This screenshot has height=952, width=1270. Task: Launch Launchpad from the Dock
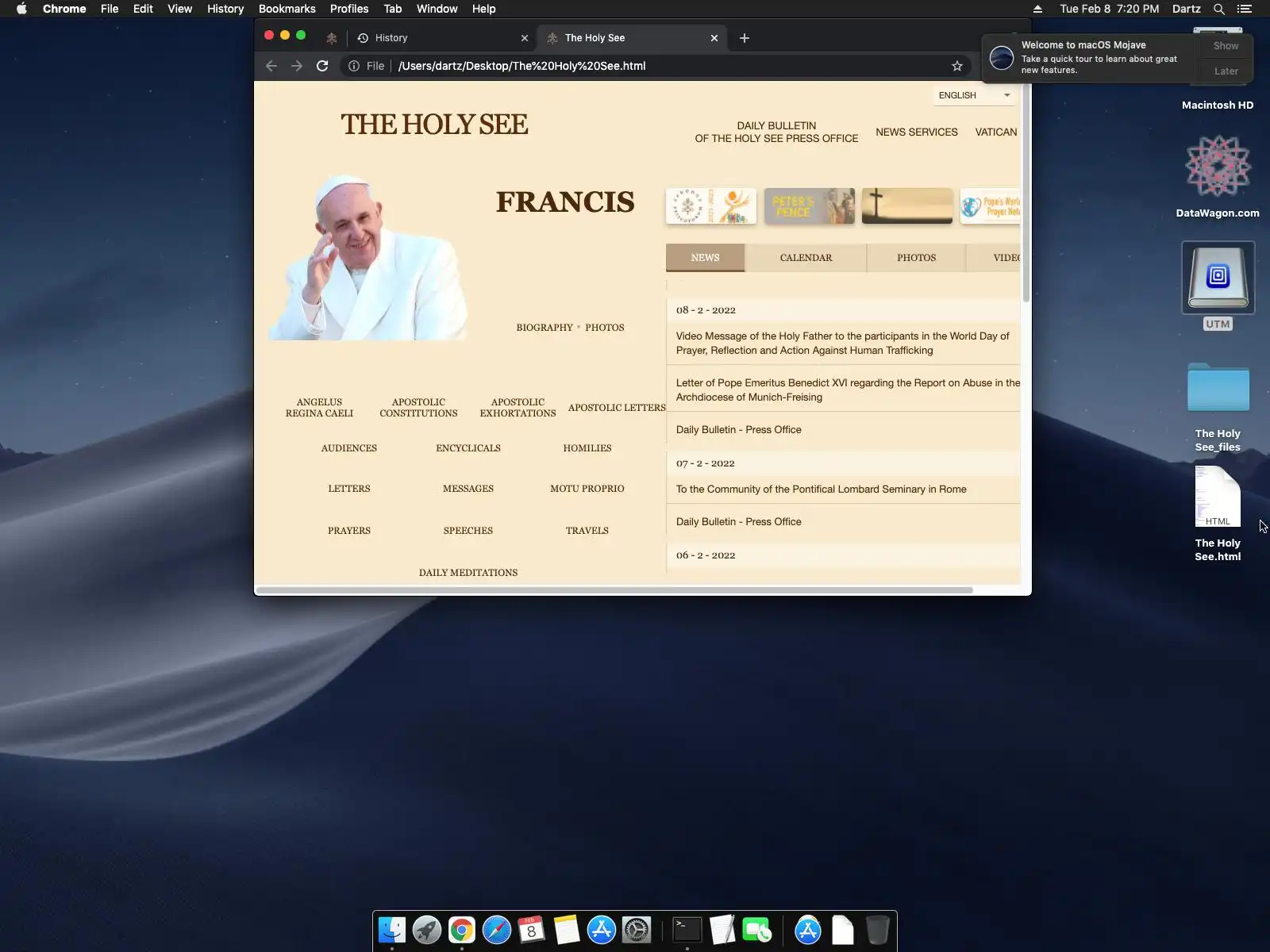tap(427, 930)
